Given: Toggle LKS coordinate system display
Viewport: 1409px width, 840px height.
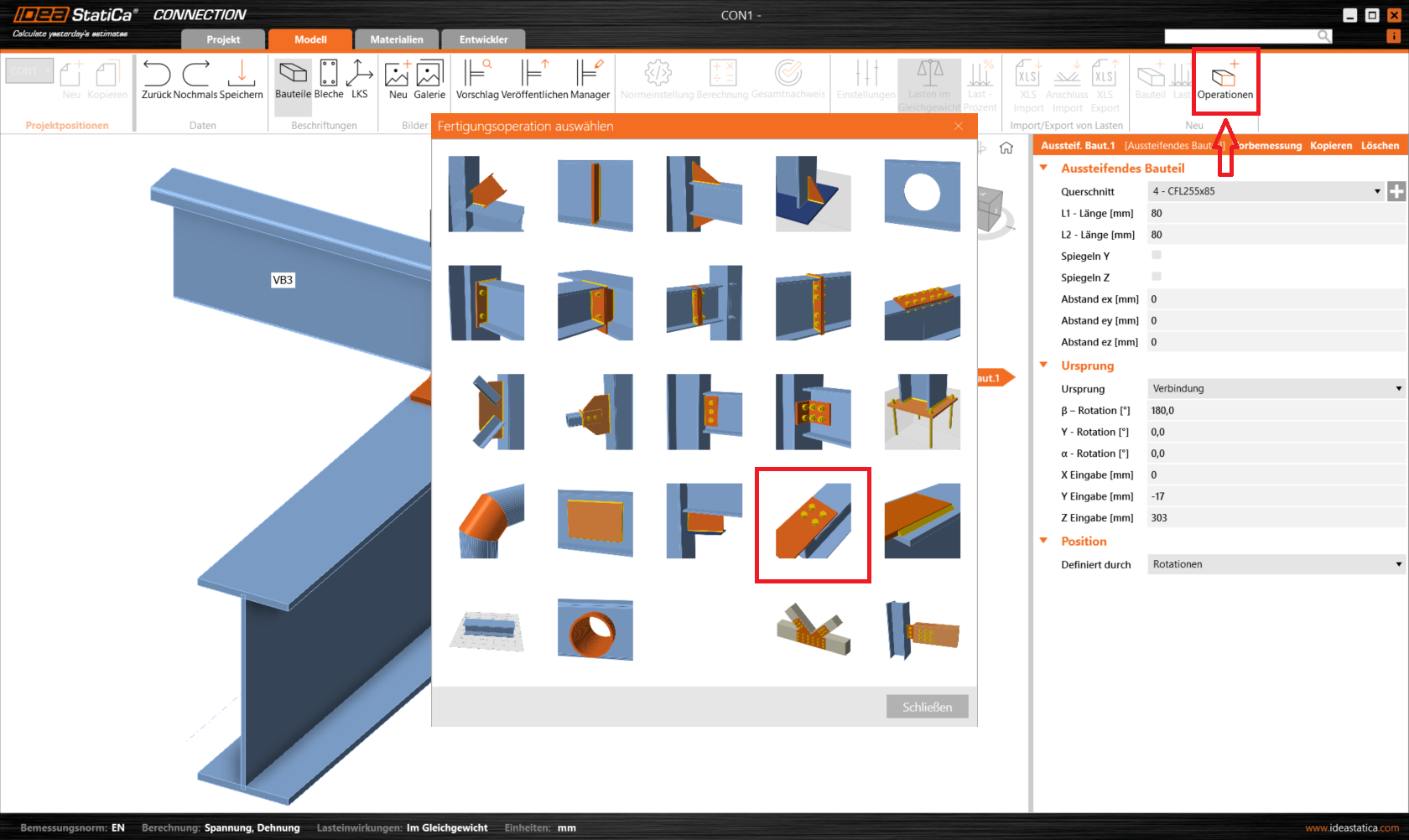Looking at the screenshot, I should (x=360, y=80).
